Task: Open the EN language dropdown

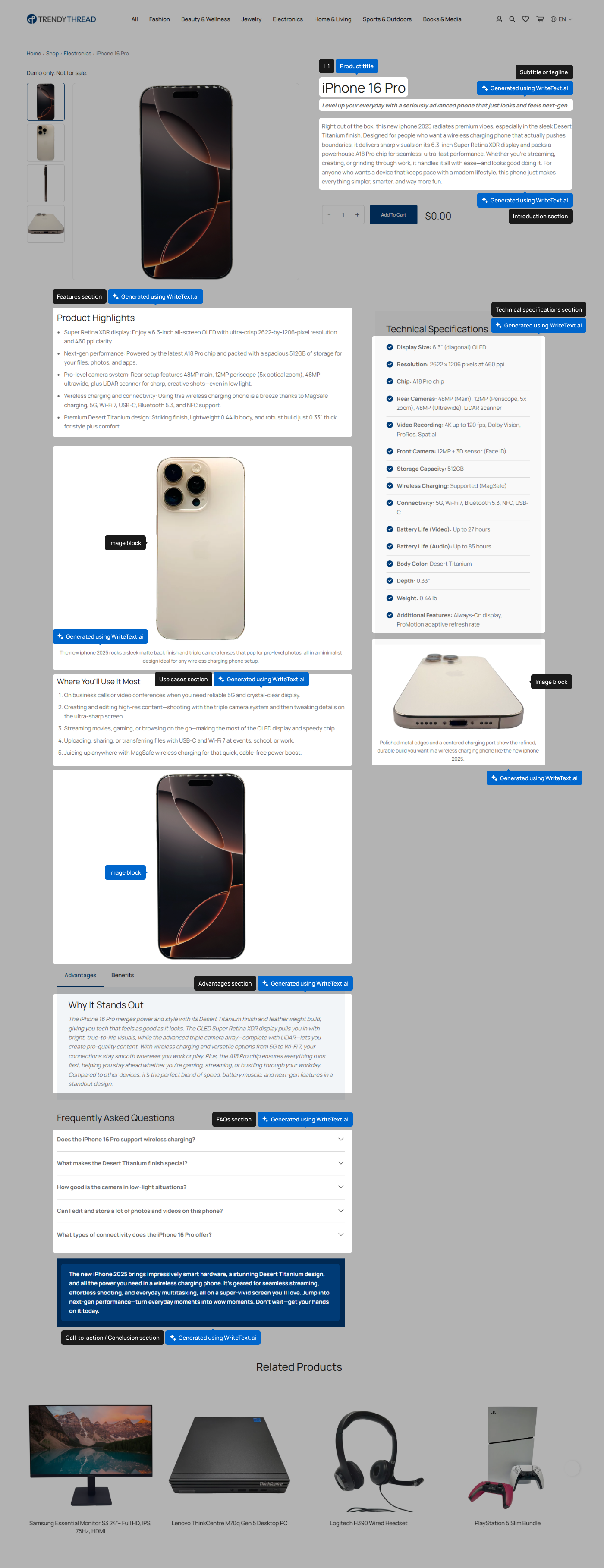Action: 561,19
